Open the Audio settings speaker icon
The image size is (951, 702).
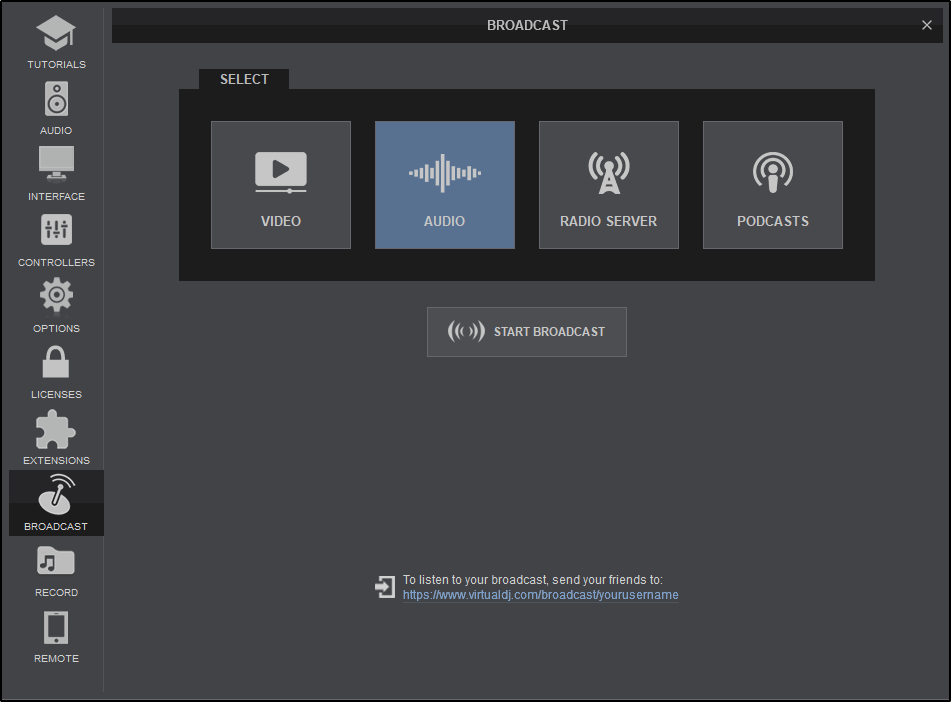tap(56, 101)
